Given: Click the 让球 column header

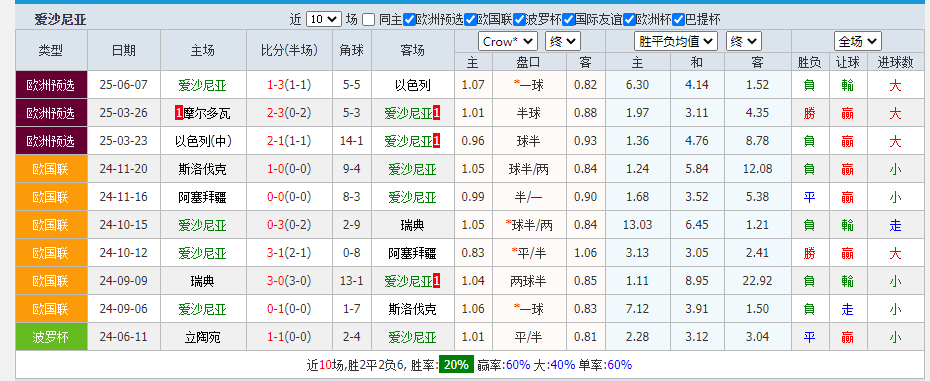Looking at the screenshot, I should click(x=848, y=62).
